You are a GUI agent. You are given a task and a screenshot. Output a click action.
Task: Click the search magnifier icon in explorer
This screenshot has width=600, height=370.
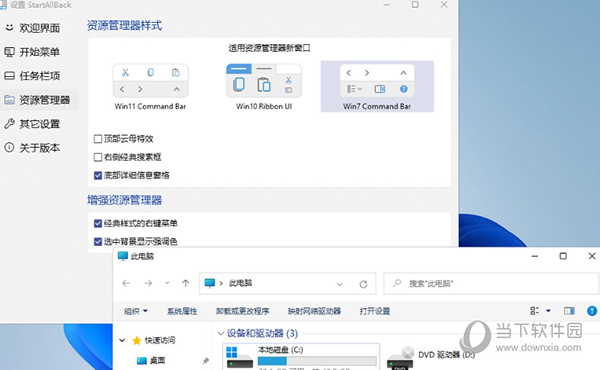397,283
